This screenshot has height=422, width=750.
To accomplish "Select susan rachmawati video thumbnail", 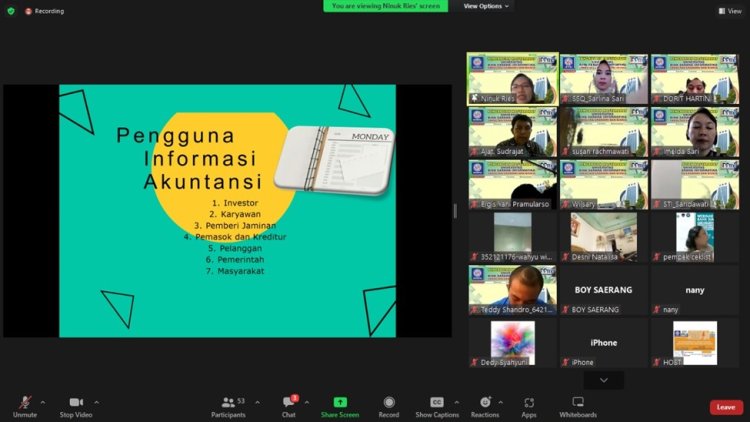I will click(604, 132).
